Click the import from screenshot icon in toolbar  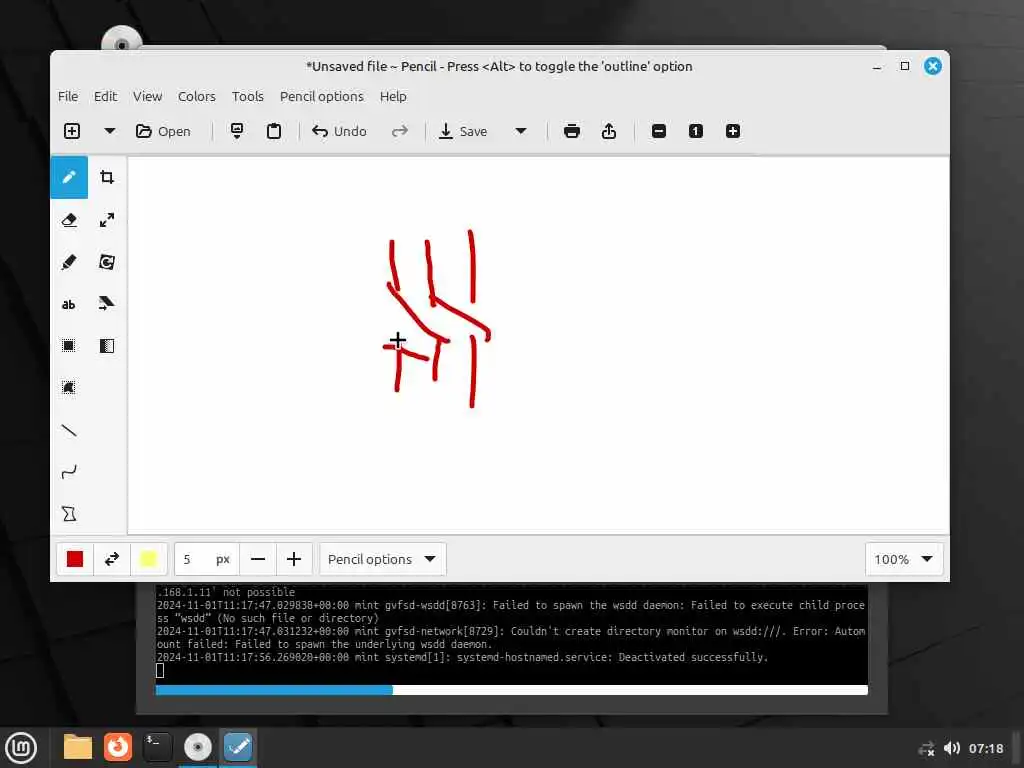[237, 131]
